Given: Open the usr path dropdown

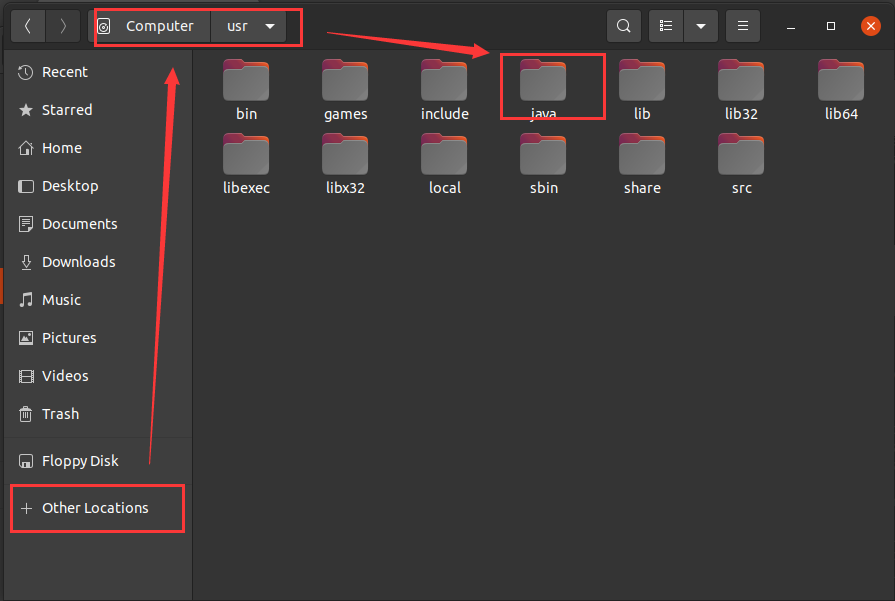Looking at the screenshot, I should click(249, 26).
